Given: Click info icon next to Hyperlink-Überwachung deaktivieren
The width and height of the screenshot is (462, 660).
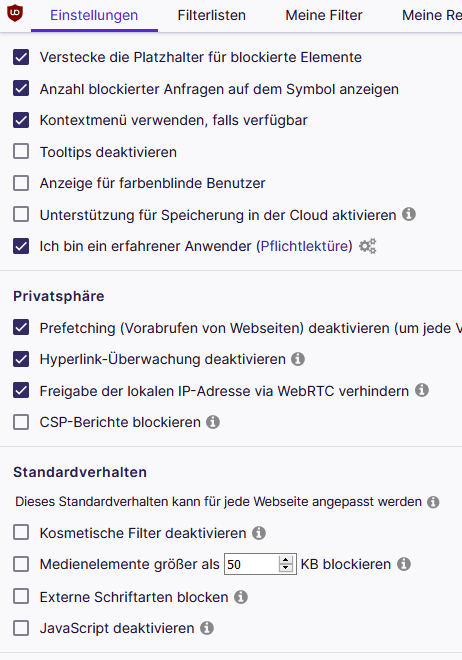Looking at the screenshot, I should click(298, 359).
